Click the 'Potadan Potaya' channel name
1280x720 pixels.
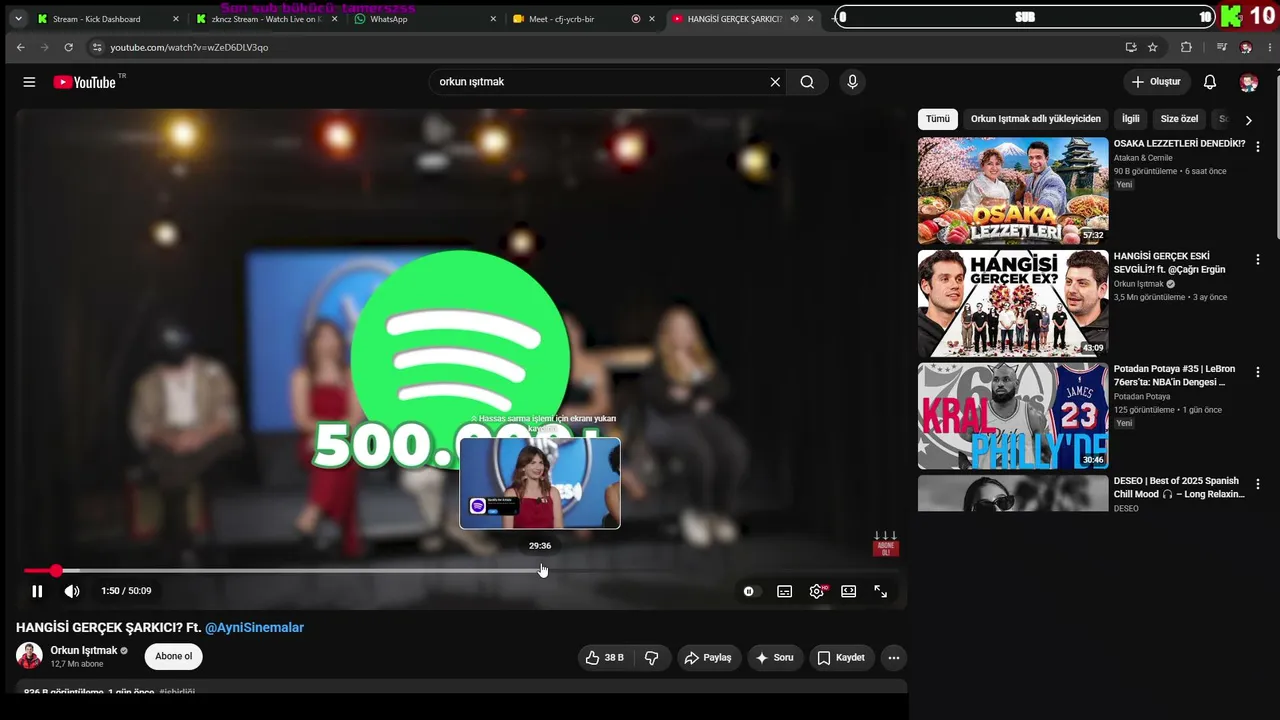pos(1142,397)
